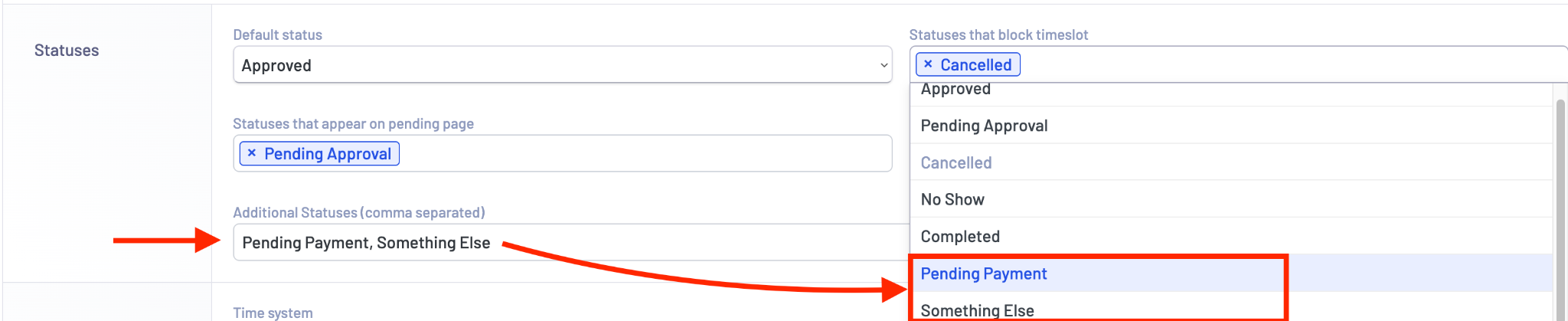Click the Default status label
1568x321 pixels.
277,34
